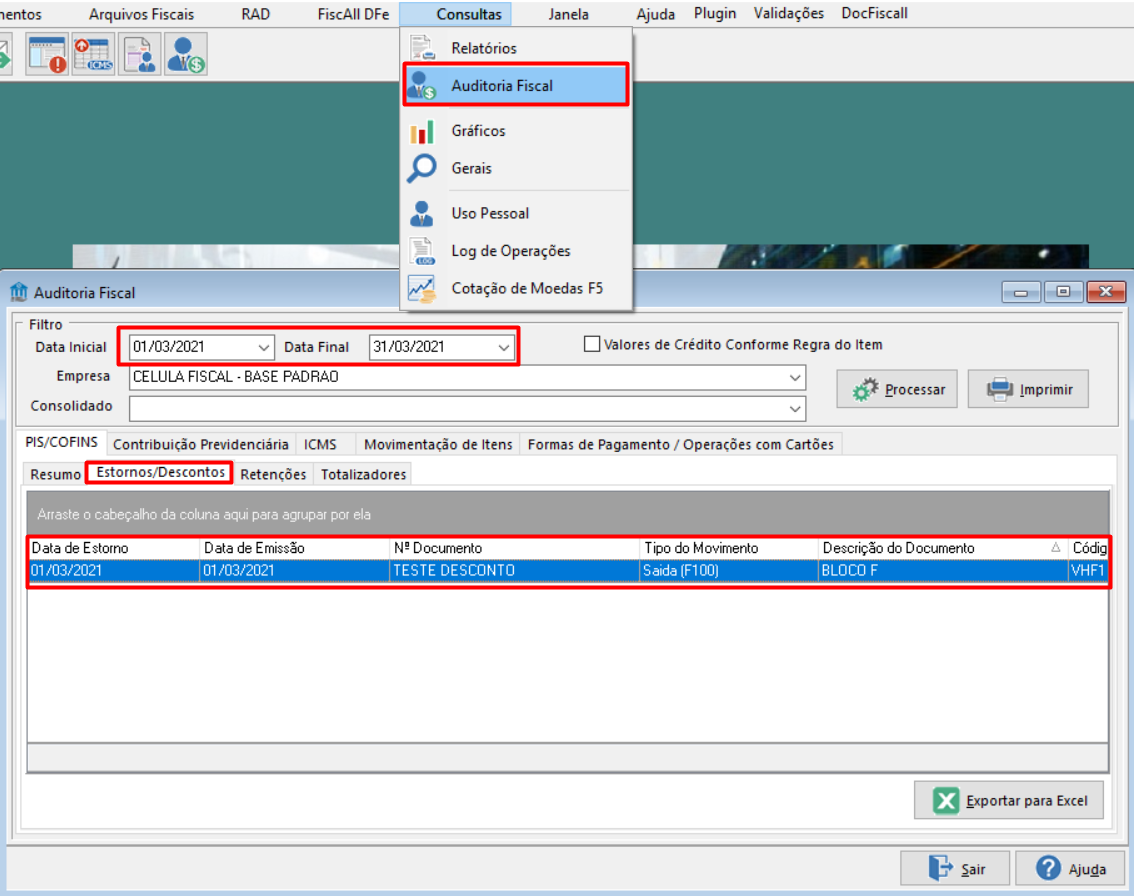The image size is (1134, 896).
Task: Open the Data Final date dropdown
Action: point(503,348)
